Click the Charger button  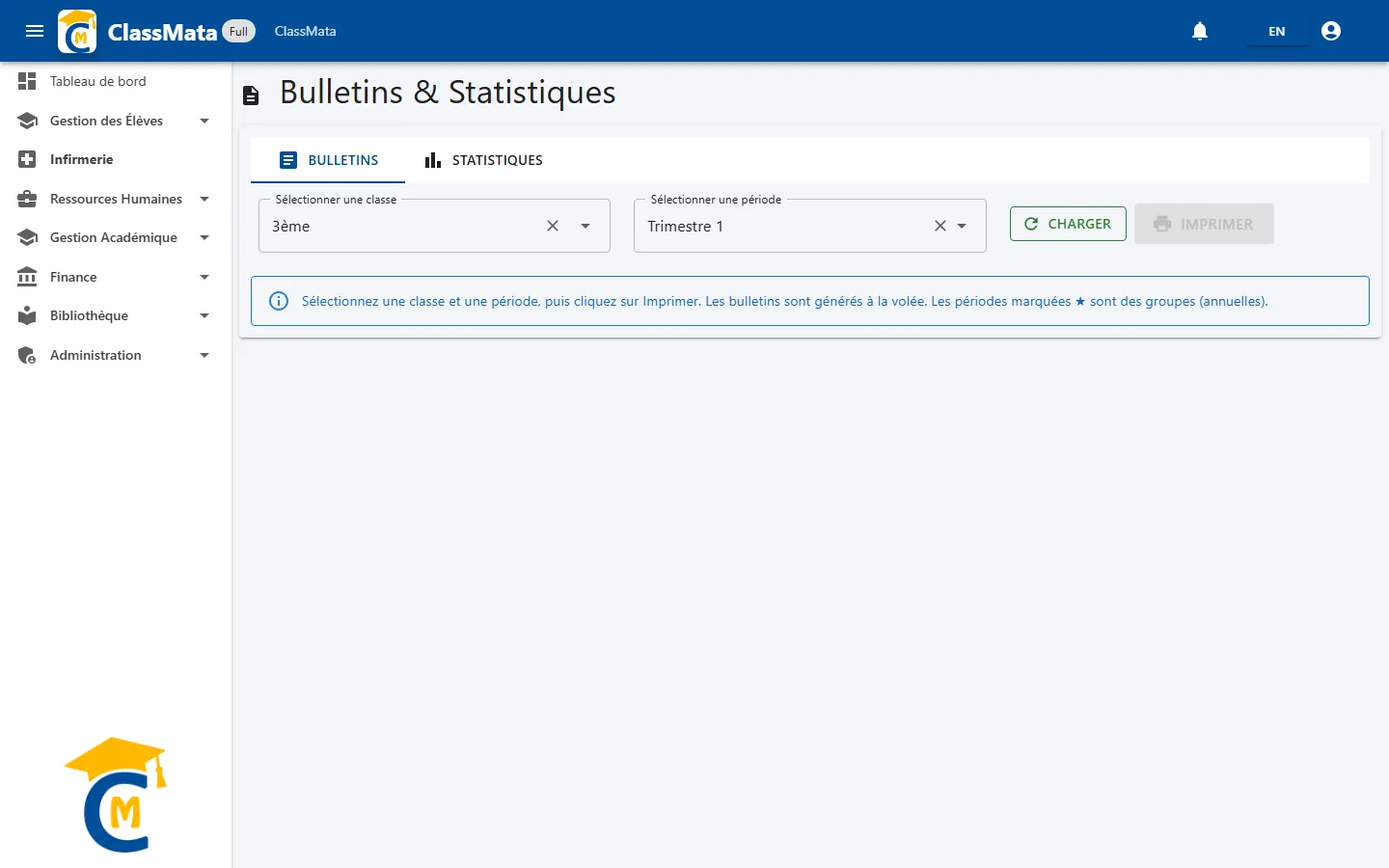coord(1068,224)
